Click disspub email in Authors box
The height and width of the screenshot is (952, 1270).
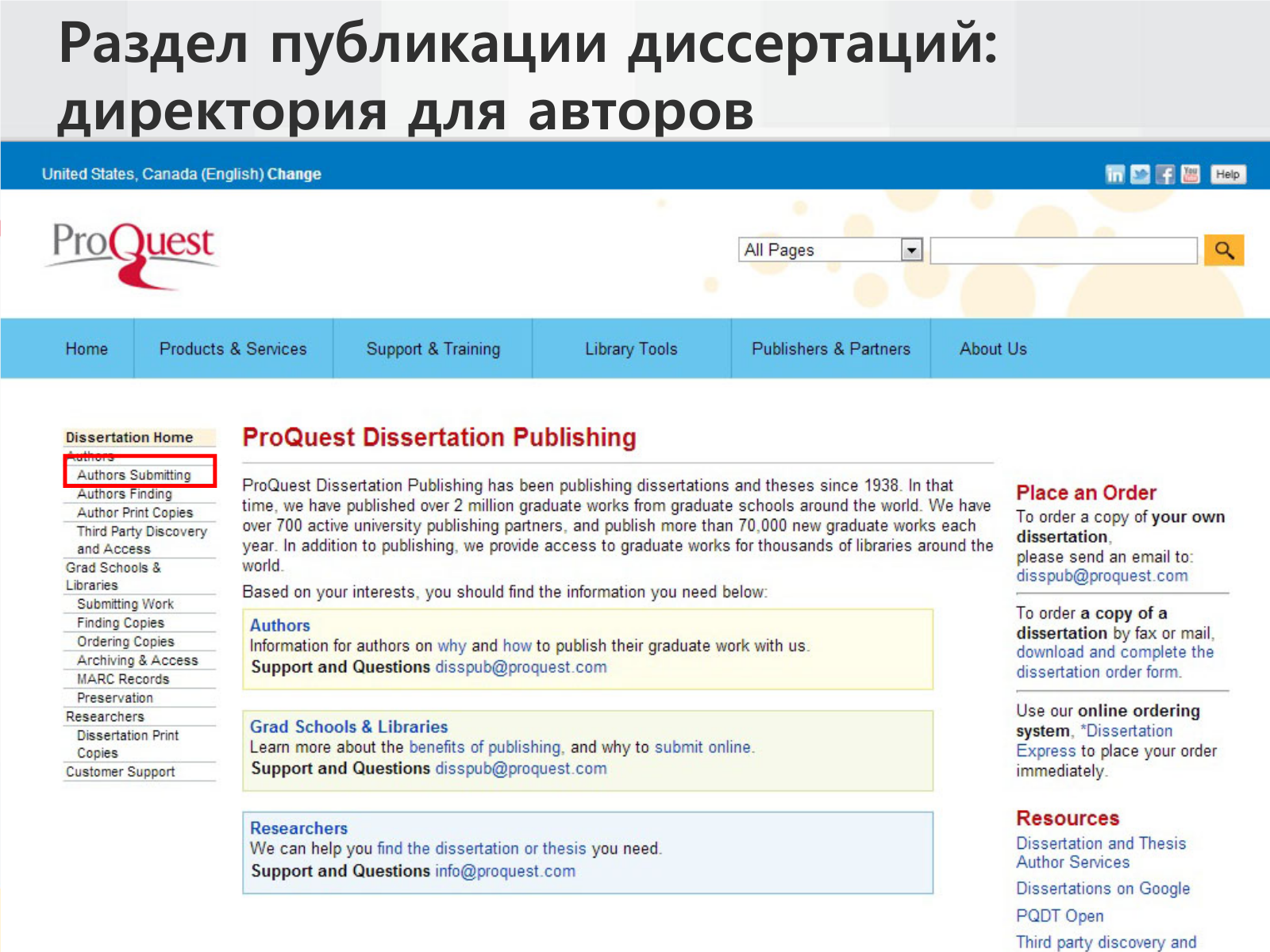point(521,667)
